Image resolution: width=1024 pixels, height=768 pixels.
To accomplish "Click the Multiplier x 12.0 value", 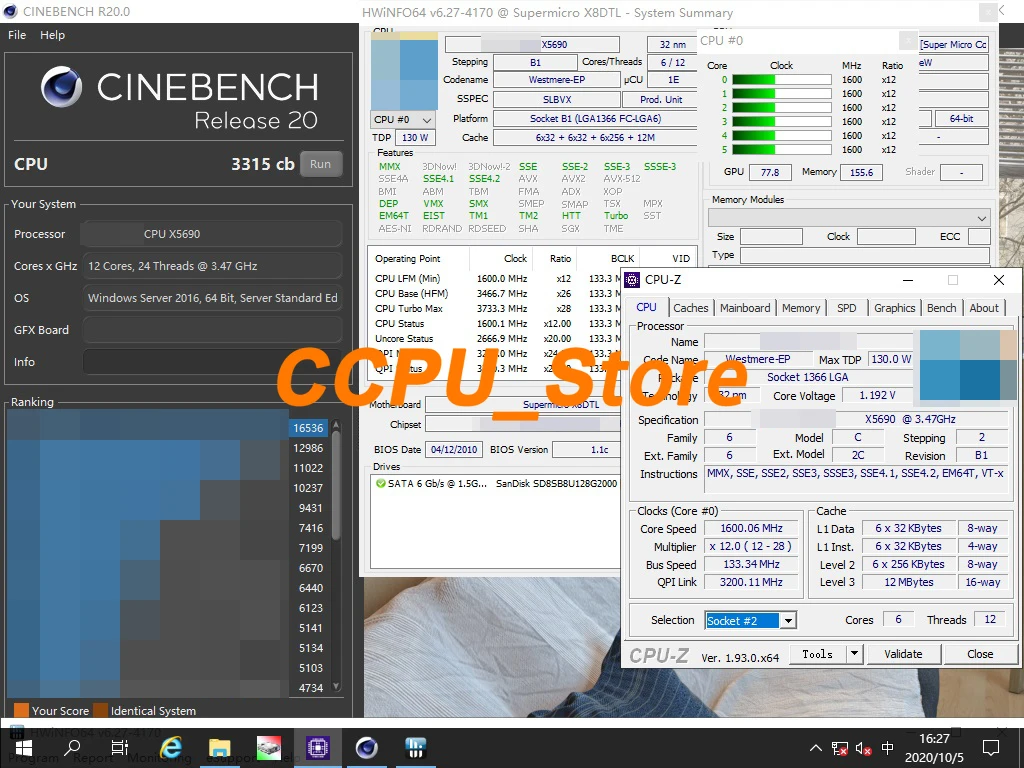I will 751,546.
